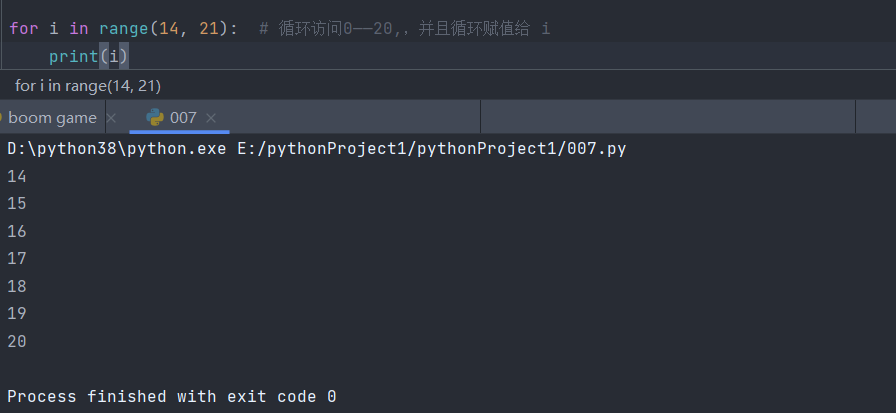Select the 007 run tab
The width and height of the screenshot is (896, 413).
click(x=183, y=118)
